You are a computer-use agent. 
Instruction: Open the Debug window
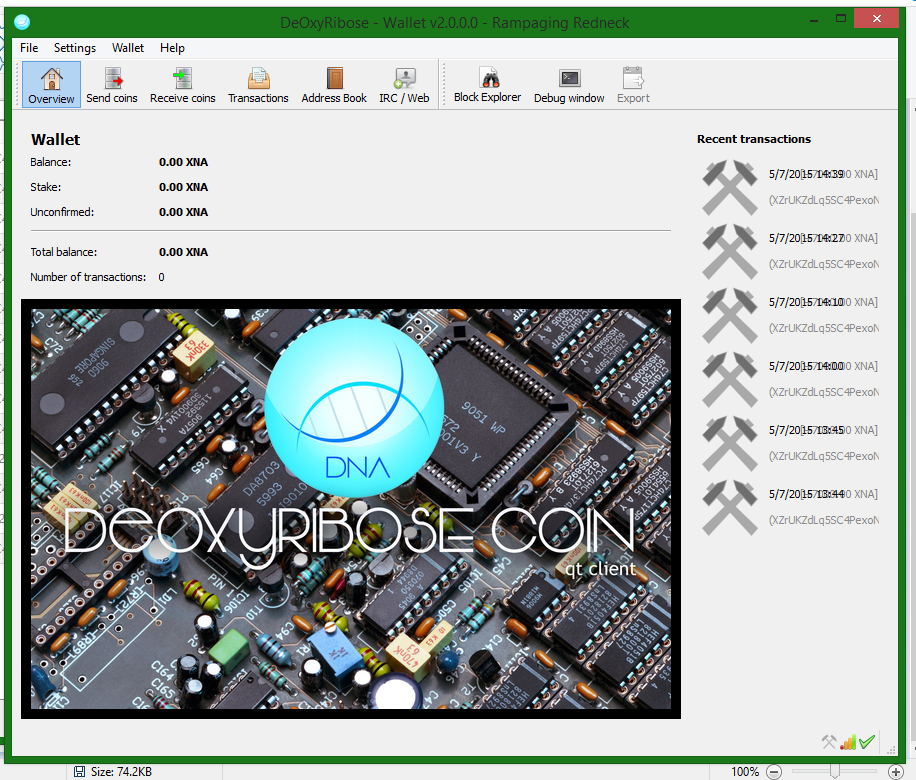[x=569, y=85]
